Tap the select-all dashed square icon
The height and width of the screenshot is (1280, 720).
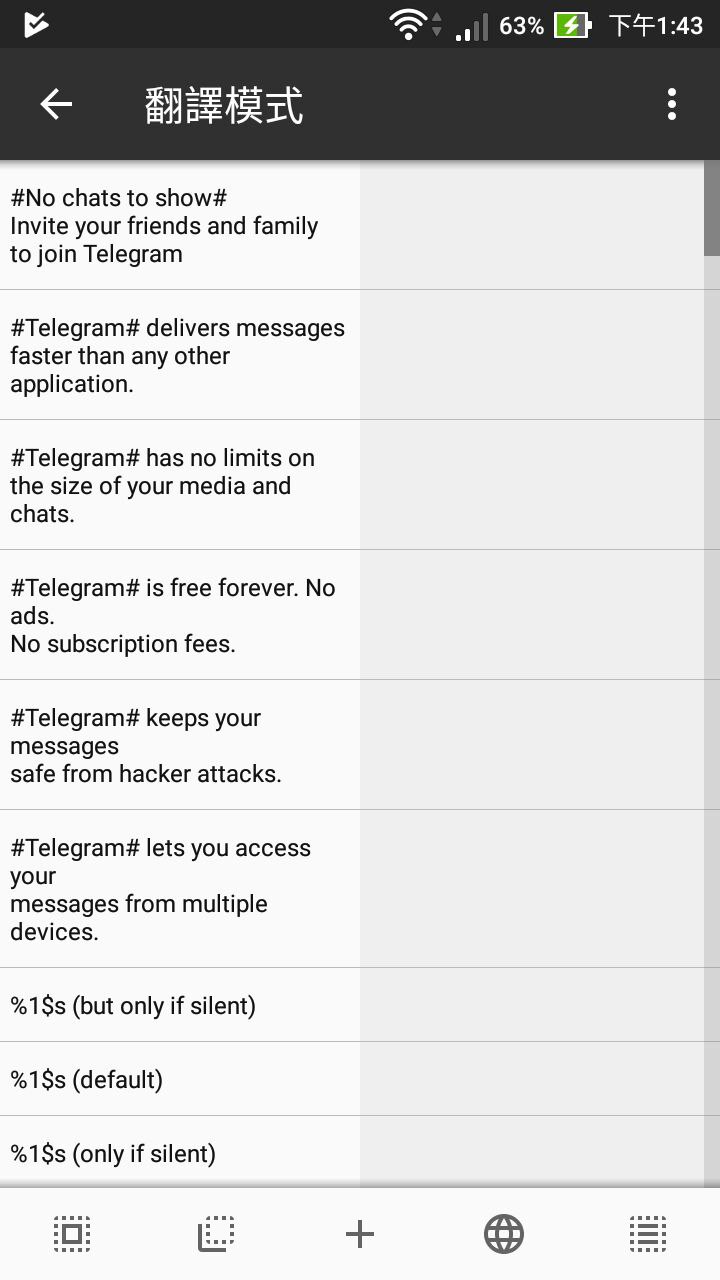point(72,1234)
